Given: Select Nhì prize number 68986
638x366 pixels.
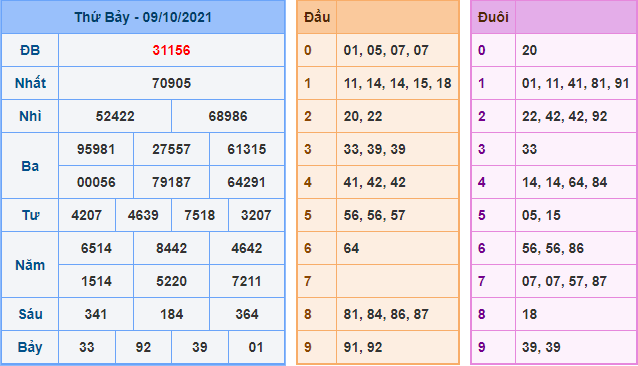Looking at the screenshot, I should (228, 116).
